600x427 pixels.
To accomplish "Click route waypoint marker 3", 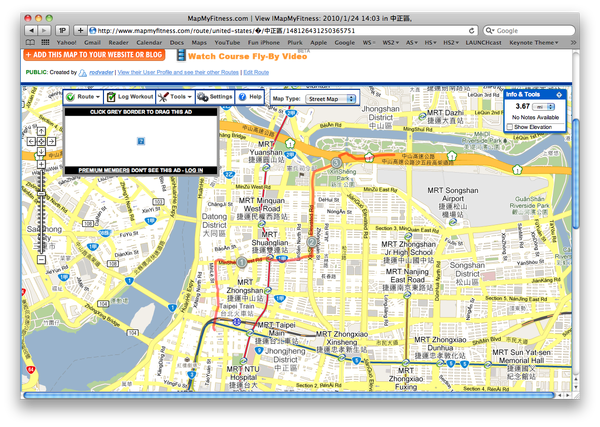I will click(336, 163).
